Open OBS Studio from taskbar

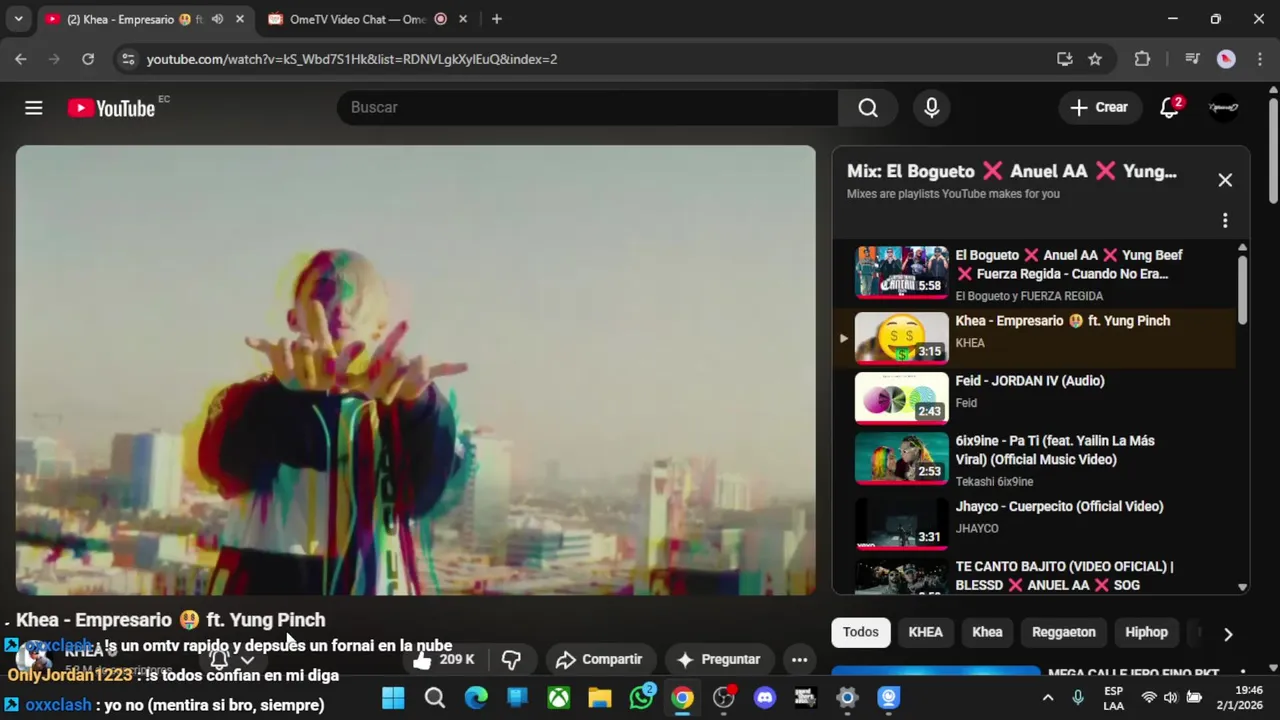724,698
